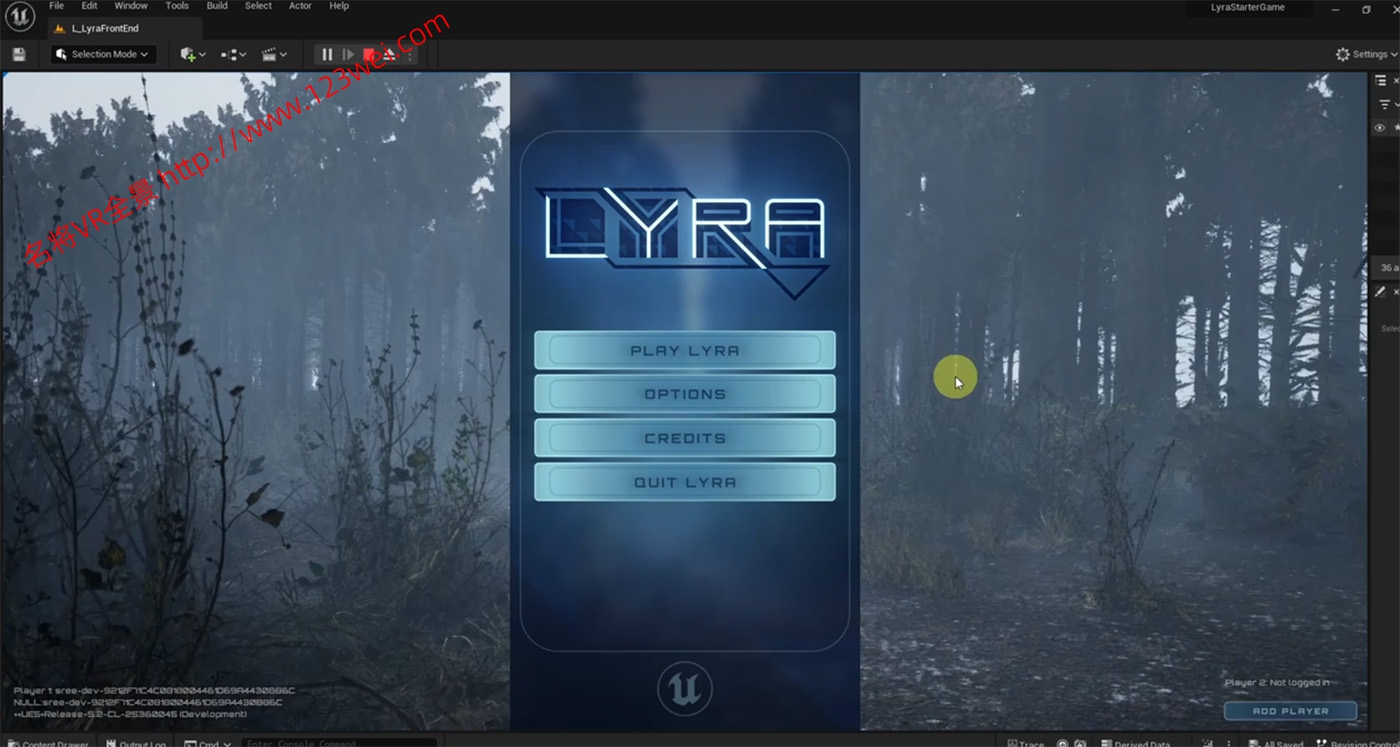Open the Derived Data status bar icon
1400x747 pixels.
(x=1135, y=743)
